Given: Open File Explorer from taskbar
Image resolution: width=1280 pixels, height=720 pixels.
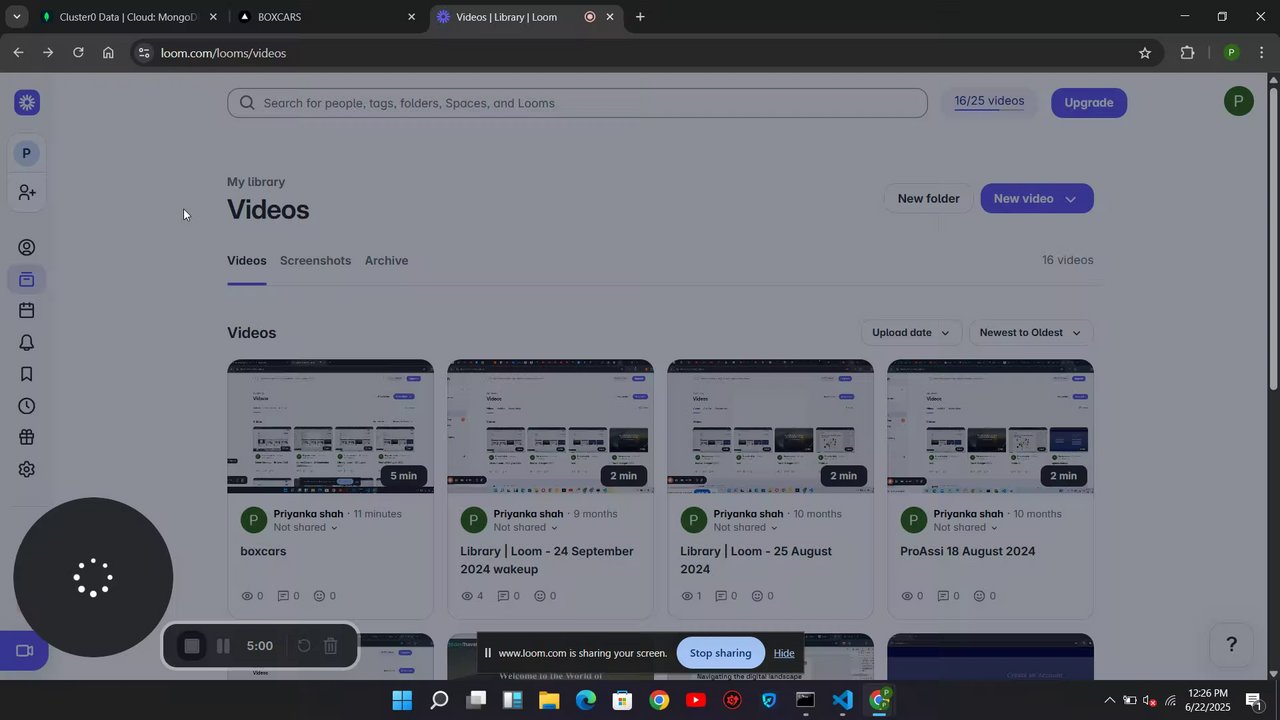Looking at the screenshot, I should coord(549,700).
